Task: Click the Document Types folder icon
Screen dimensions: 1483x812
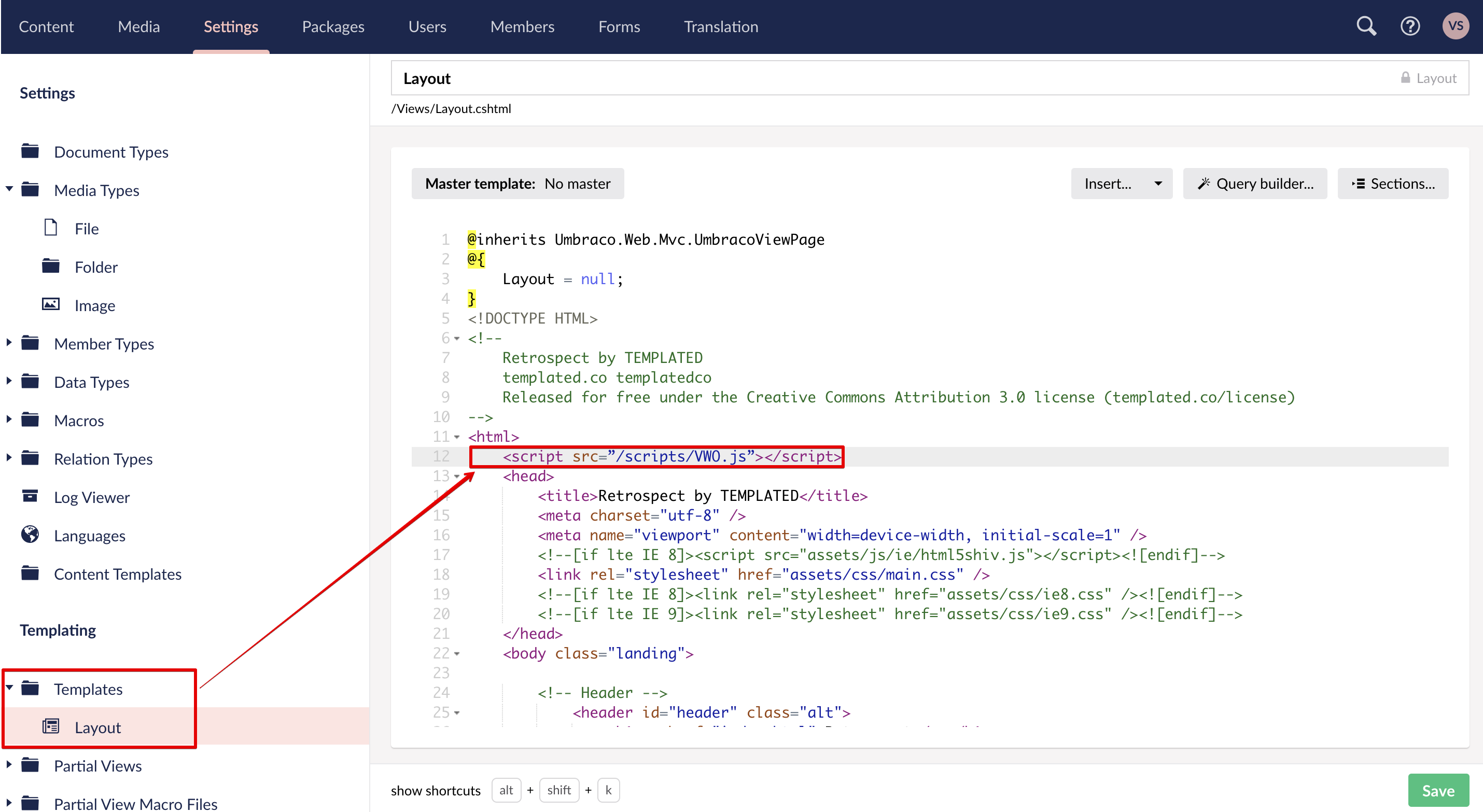Action: (30, 151)
